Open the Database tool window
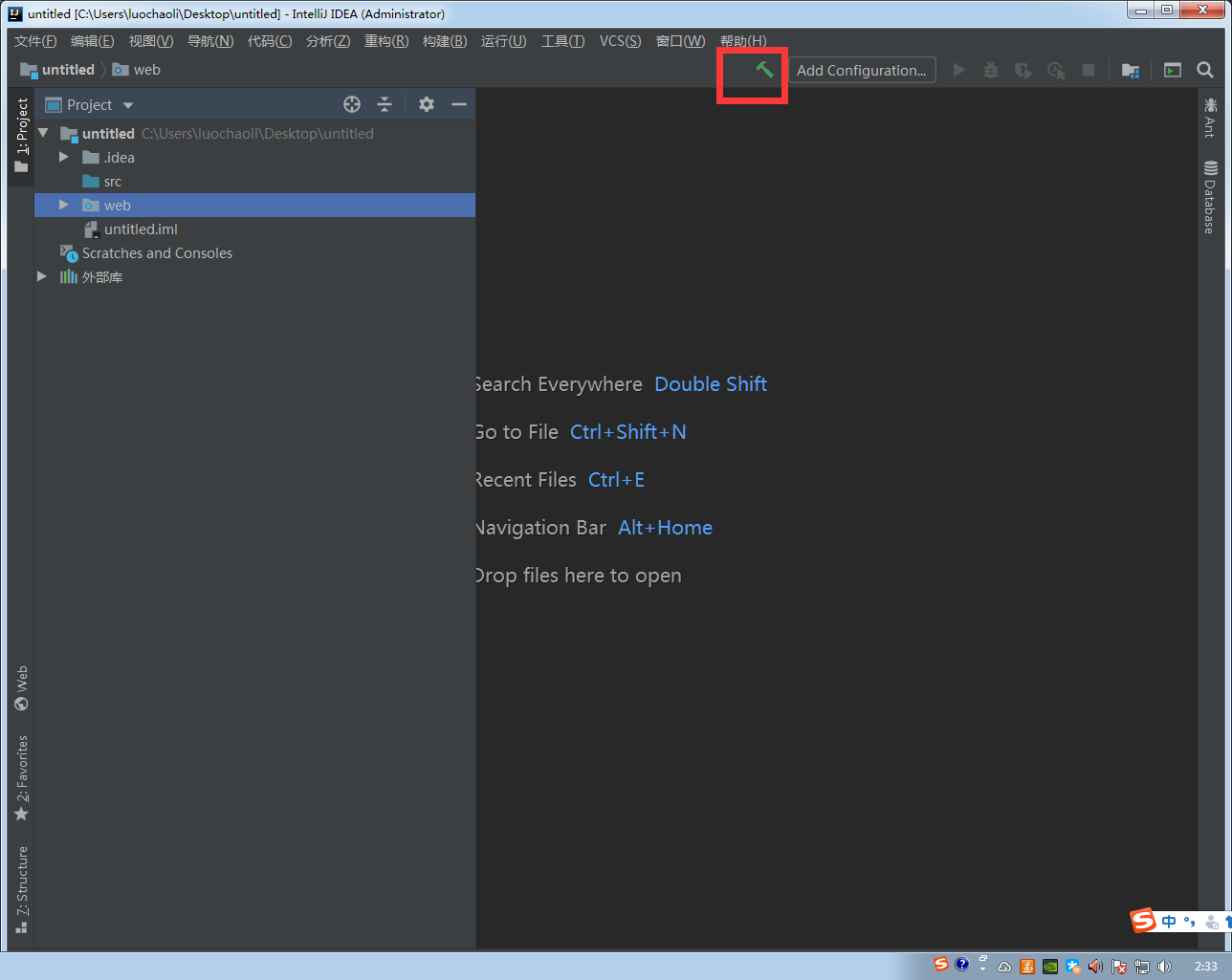The width and height of the screenshot is (1232, 980). coord(1211,196)
